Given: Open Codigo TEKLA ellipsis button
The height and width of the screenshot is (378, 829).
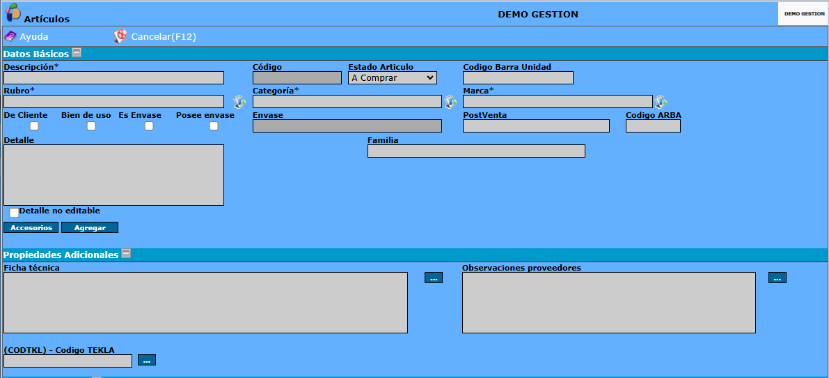Looking at the screenshot, I should click(147, 360).
